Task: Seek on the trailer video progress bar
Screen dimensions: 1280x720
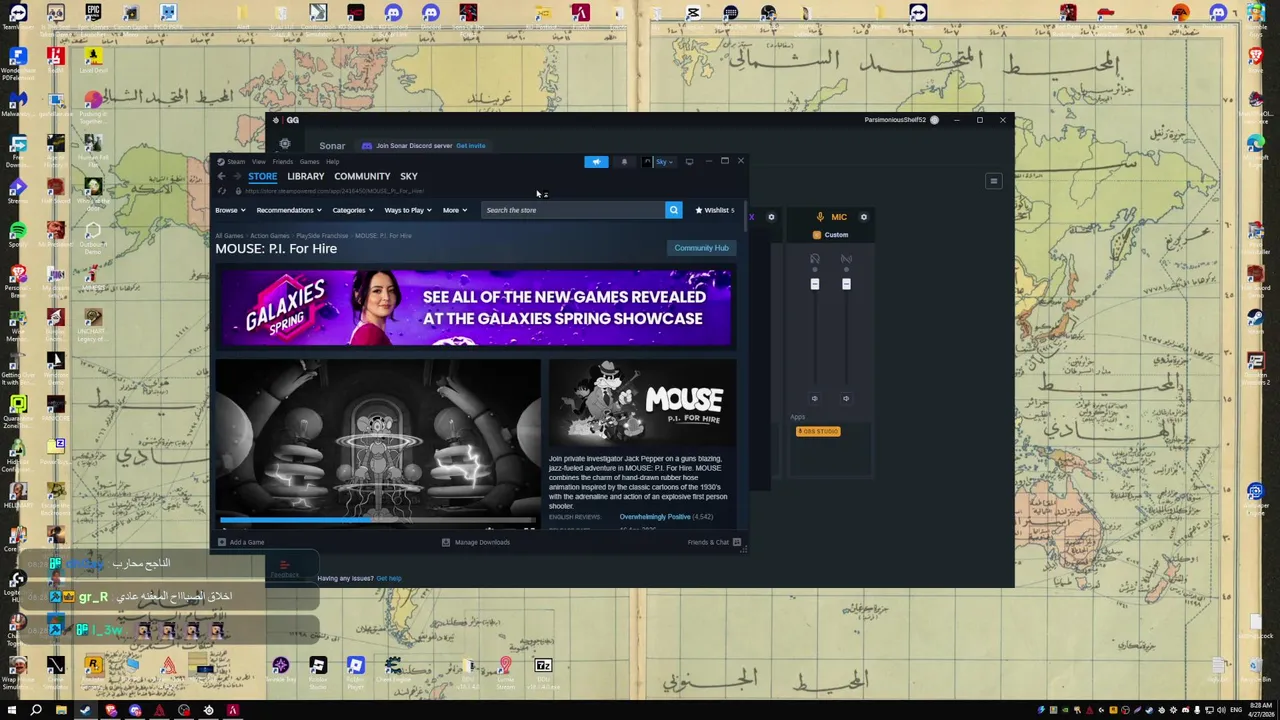Action: click(378, 520)
